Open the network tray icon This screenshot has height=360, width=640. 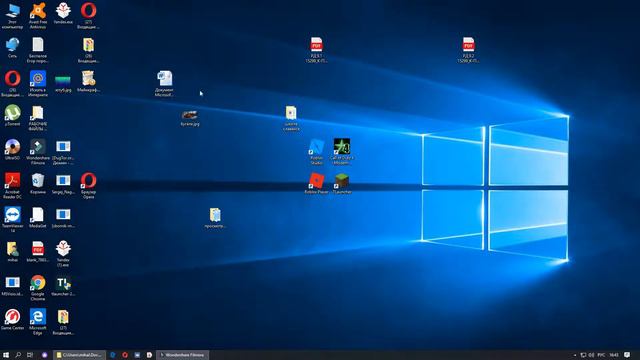[x=583, y=355]
